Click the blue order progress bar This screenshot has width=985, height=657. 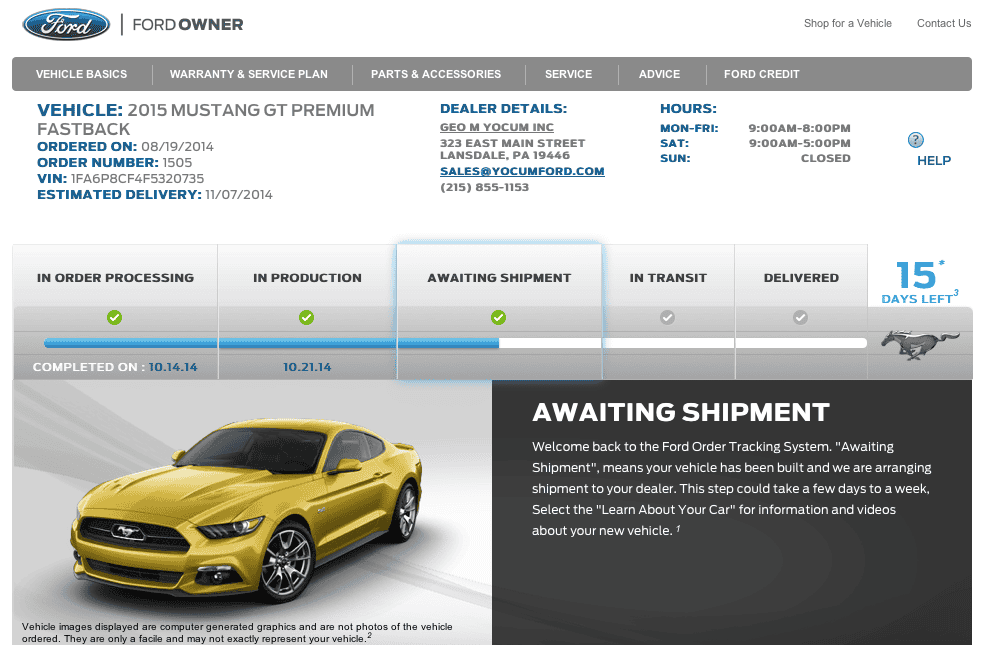271,343
